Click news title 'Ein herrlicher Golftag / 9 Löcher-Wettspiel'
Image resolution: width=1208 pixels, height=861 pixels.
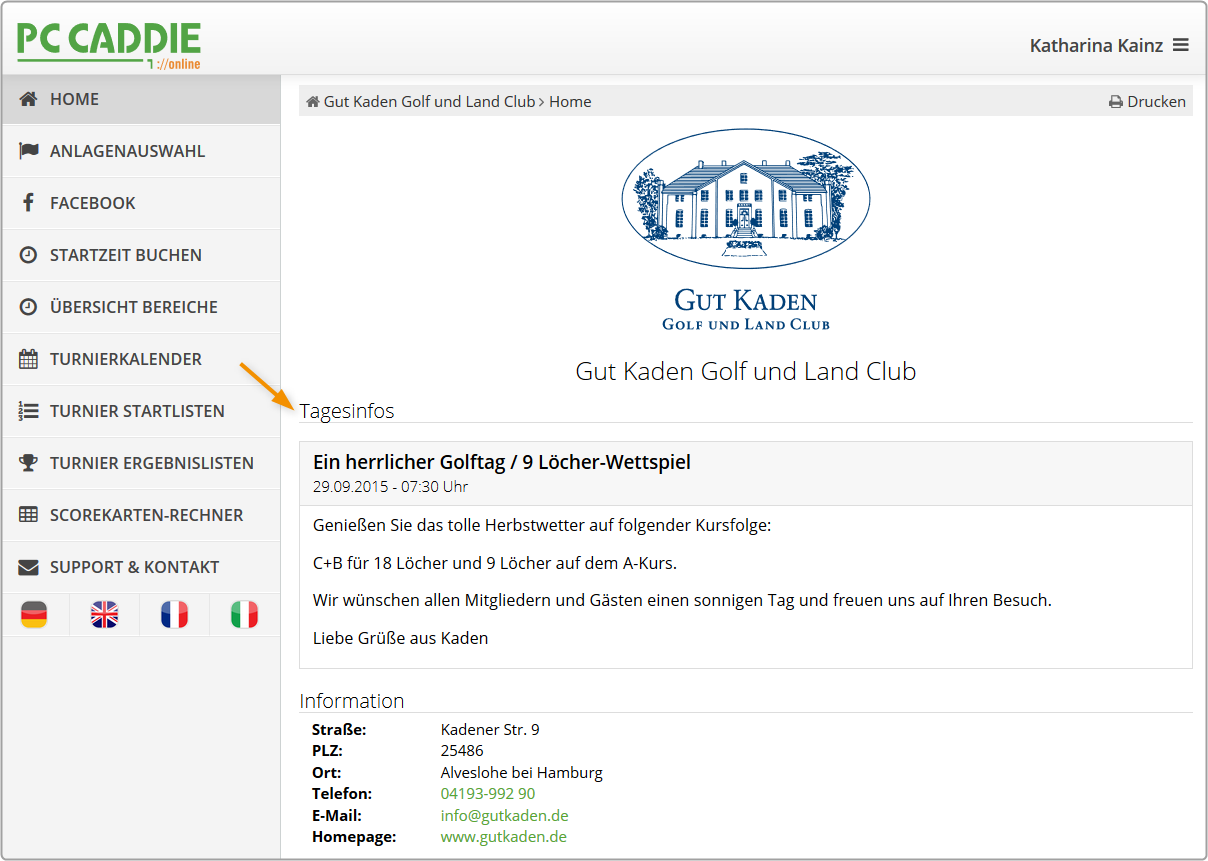pyautogui.click(x=502, y=462)
